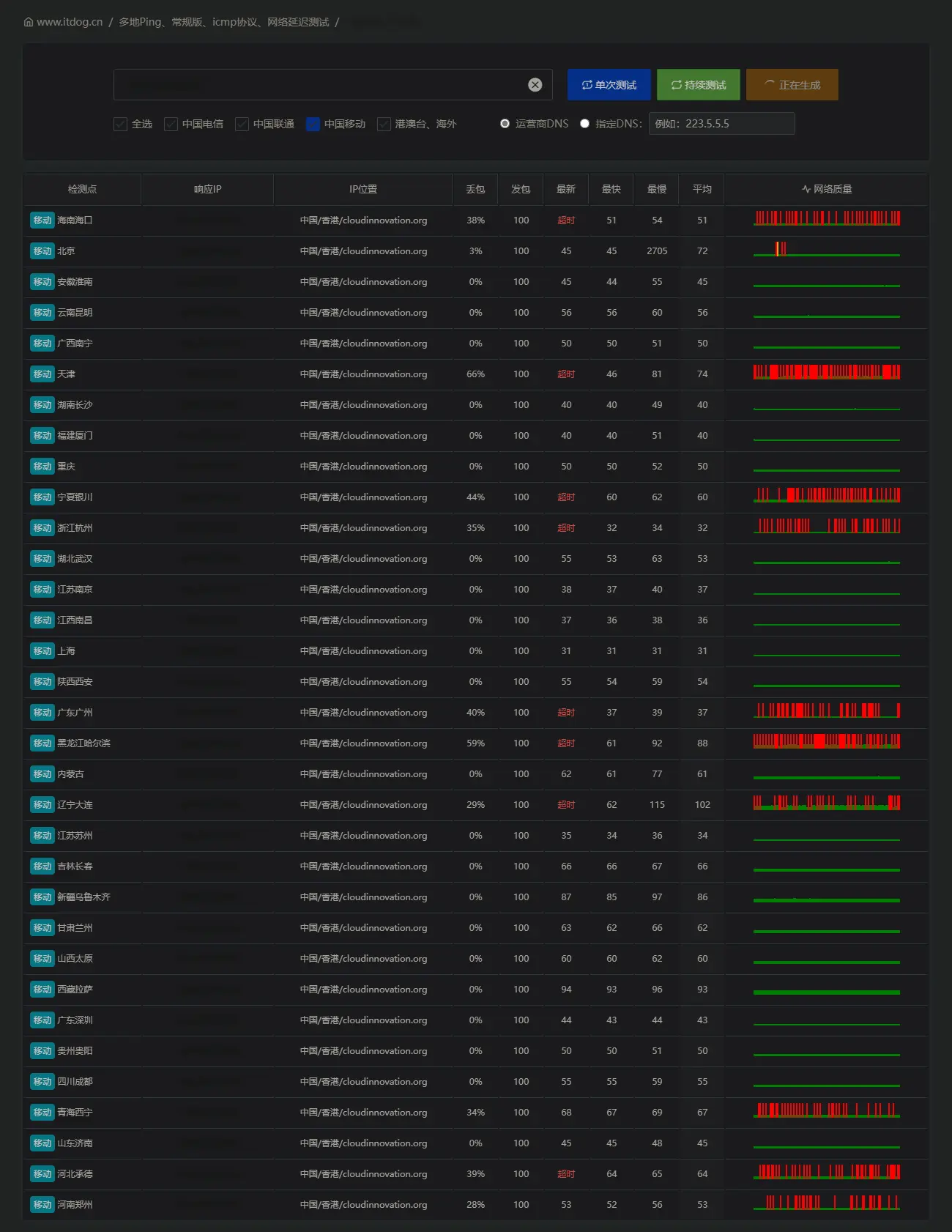952x1232 pixels.
Task: Enable the 中国电信 checkbox
Action: click(x=171, y=124)
